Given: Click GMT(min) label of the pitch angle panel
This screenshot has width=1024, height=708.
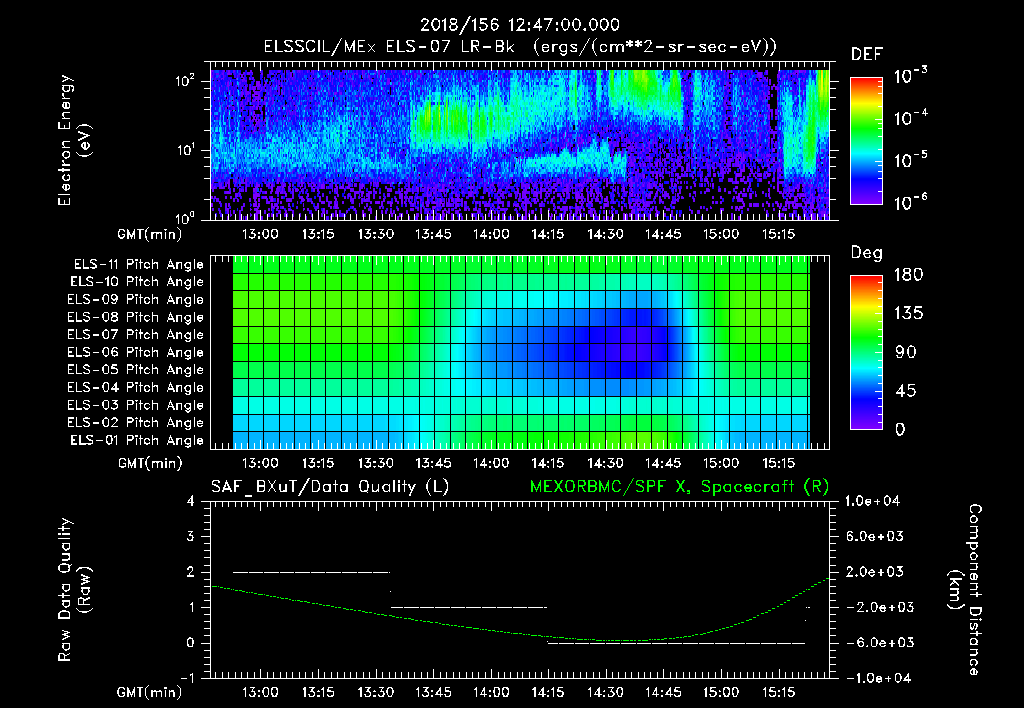Looking at the screenshot, I should tap(150, 463).
